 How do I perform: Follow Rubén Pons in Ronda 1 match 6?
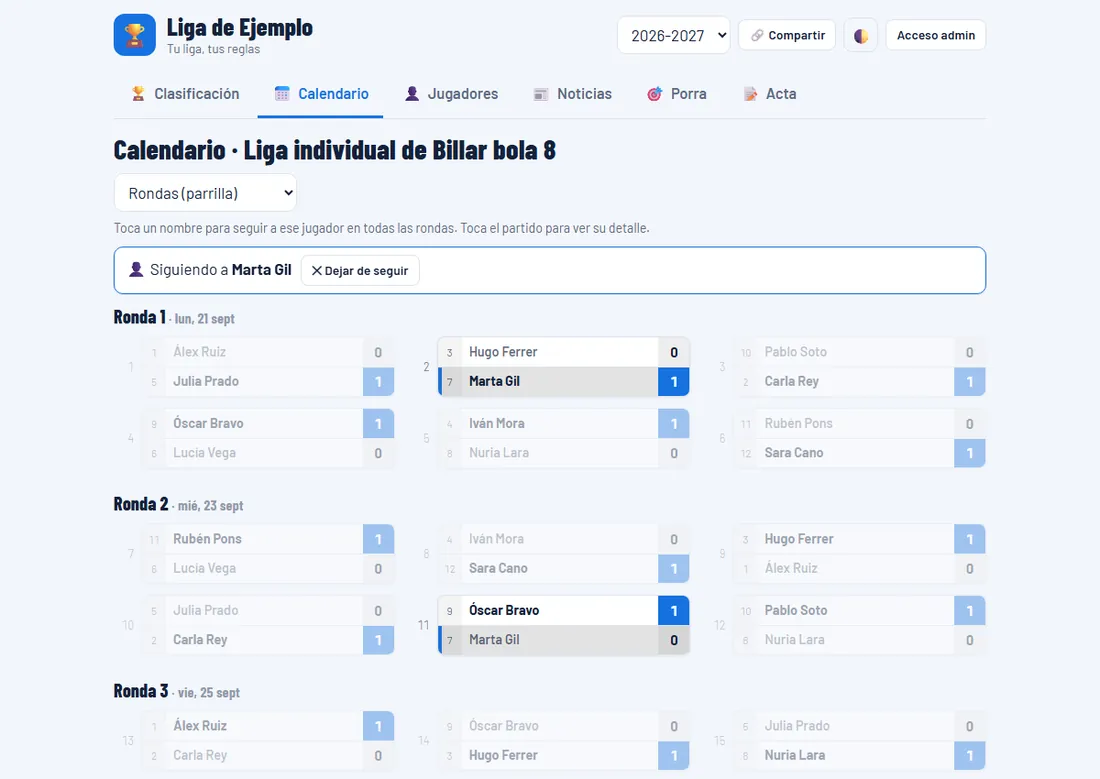click(798, 424)
